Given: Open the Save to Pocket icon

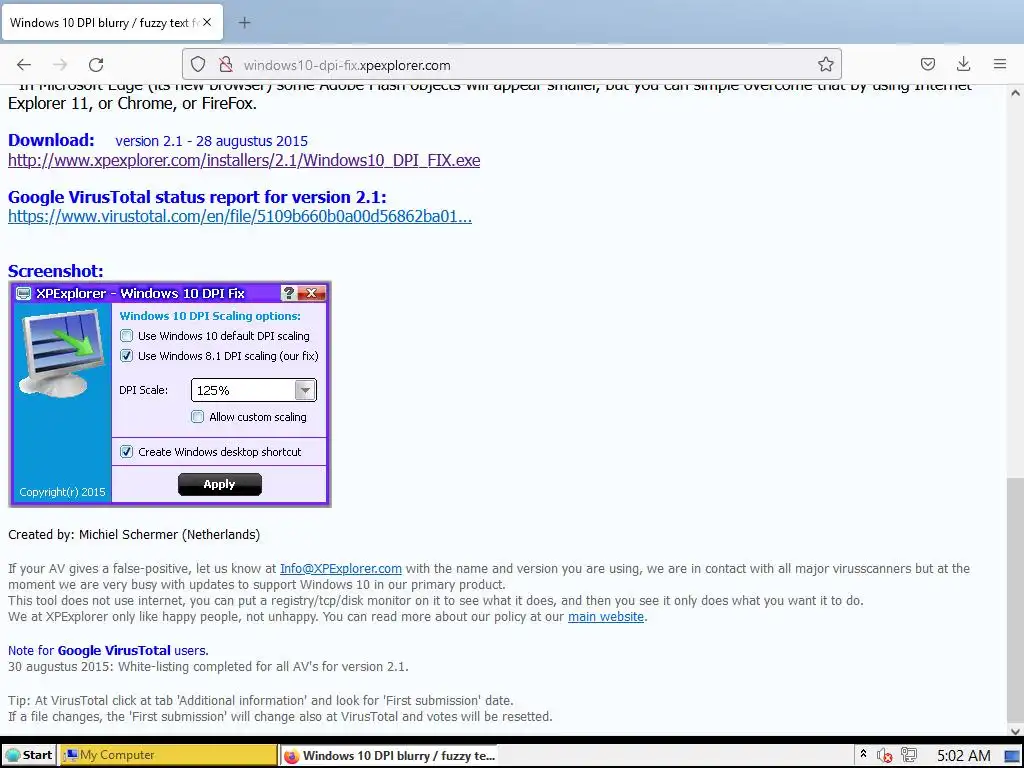Looking at the screenshot, I should tap(927, 64).
